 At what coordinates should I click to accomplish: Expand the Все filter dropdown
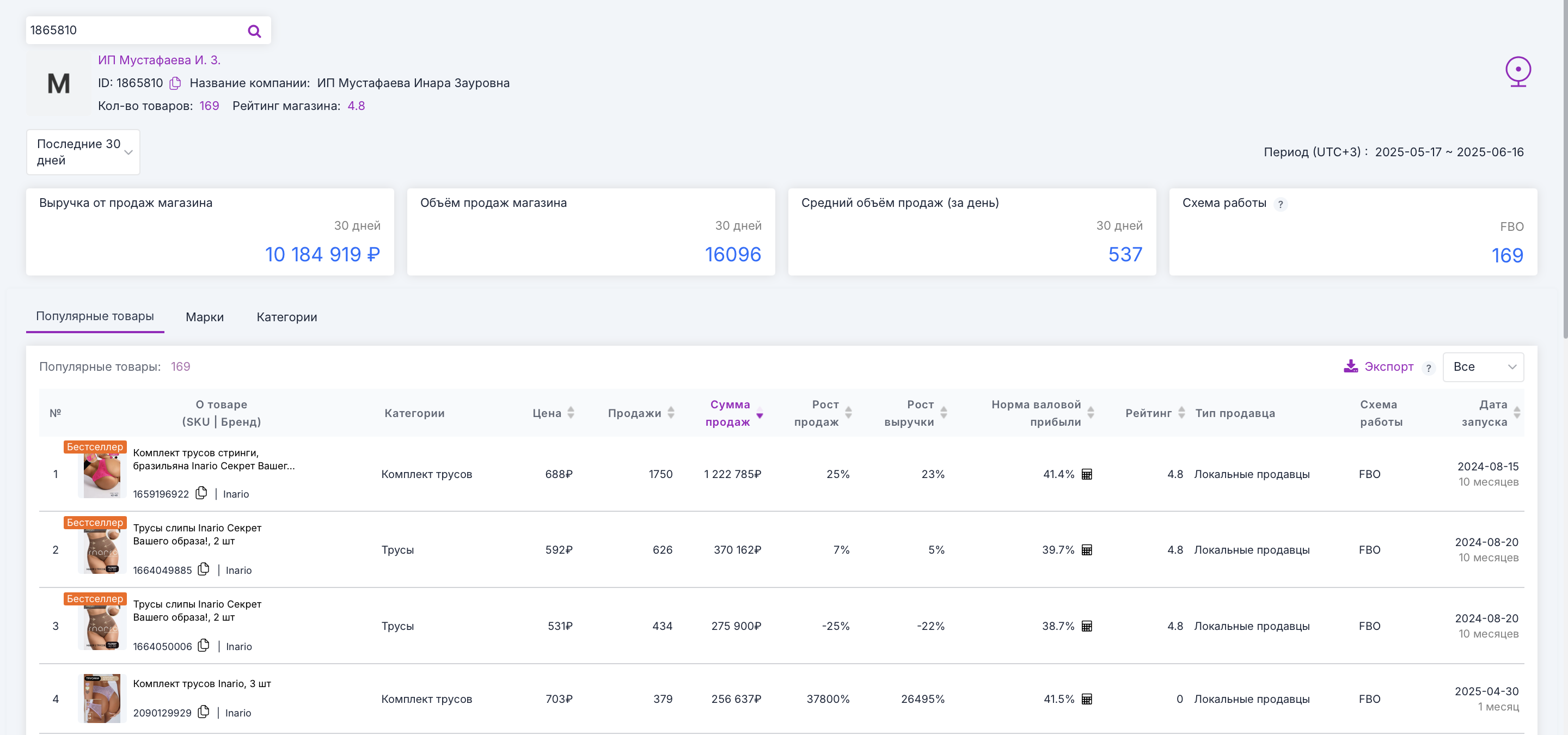coord(1483,367)
